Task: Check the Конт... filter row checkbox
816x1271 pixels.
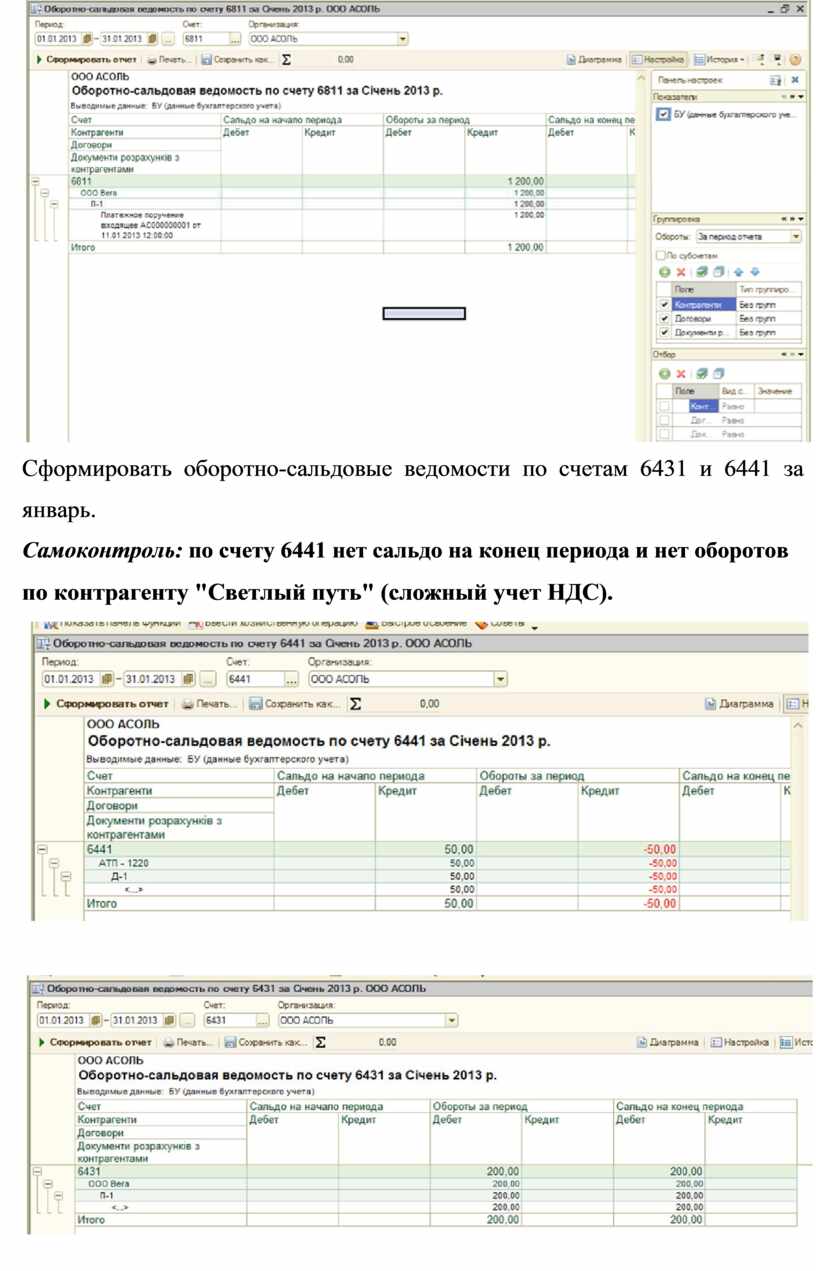Action: [x=663, y=407]
